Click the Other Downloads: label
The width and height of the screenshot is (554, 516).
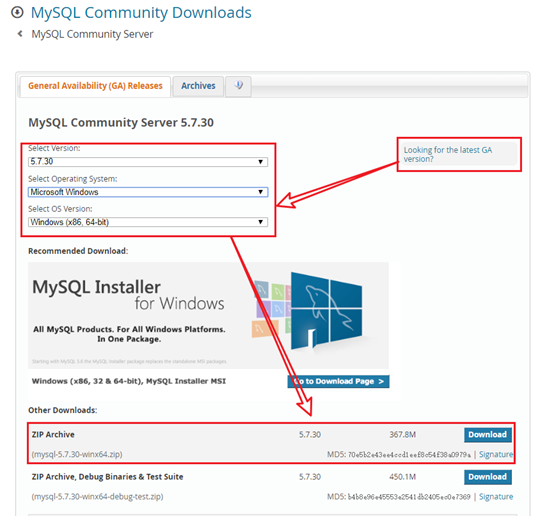pos(63,410)
